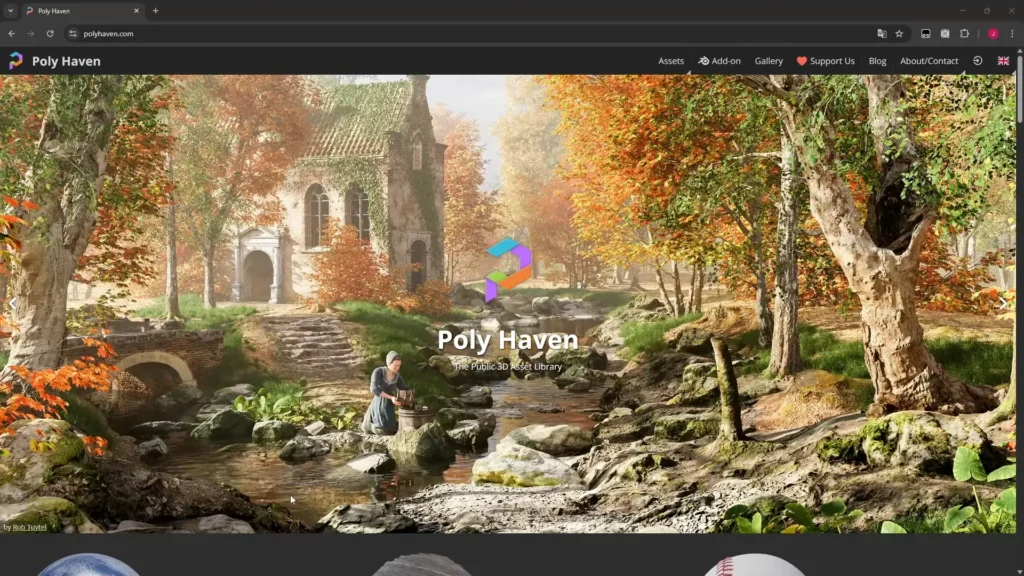
Task: Open the Assets menu in the navbar
Action: [x=669, y=61]
